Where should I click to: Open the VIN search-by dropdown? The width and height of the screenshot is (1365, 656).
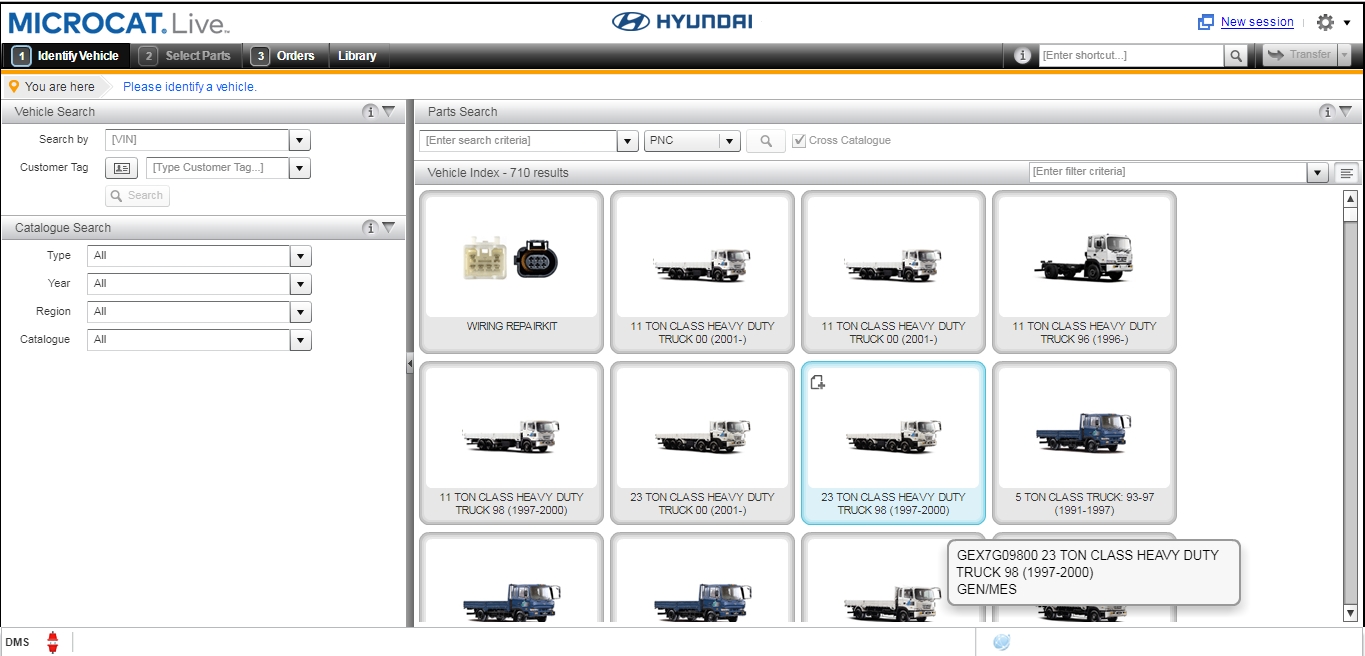pos(300,140)
